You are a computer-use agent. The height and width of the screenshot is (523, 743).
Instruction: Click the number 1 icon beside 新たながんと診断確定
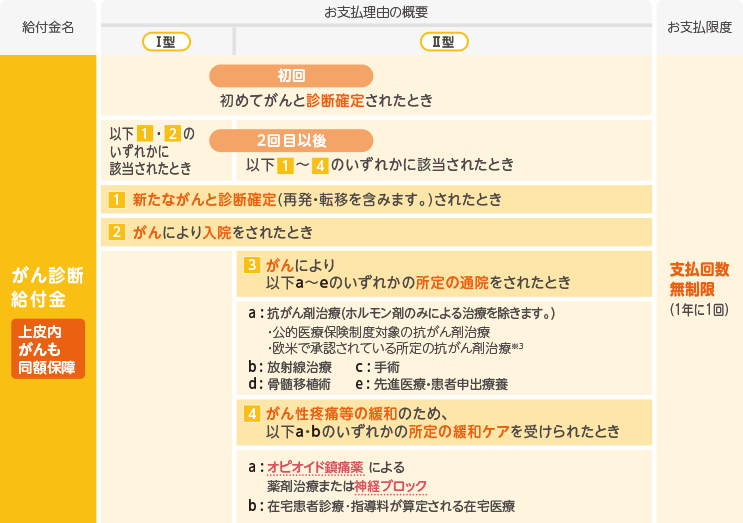tap(118, 199)
